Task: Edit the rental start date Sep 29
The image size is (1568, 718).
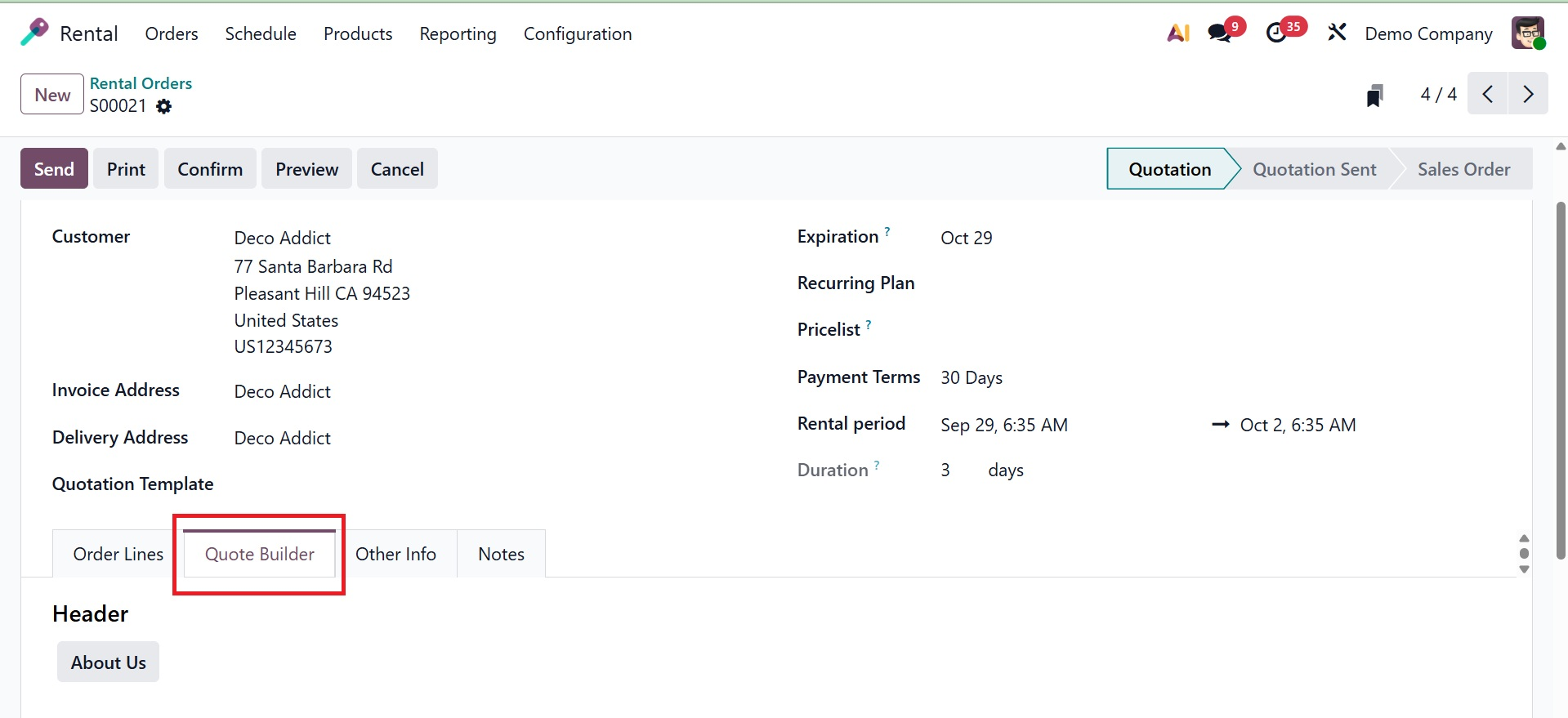Action: coord(1004,425)
